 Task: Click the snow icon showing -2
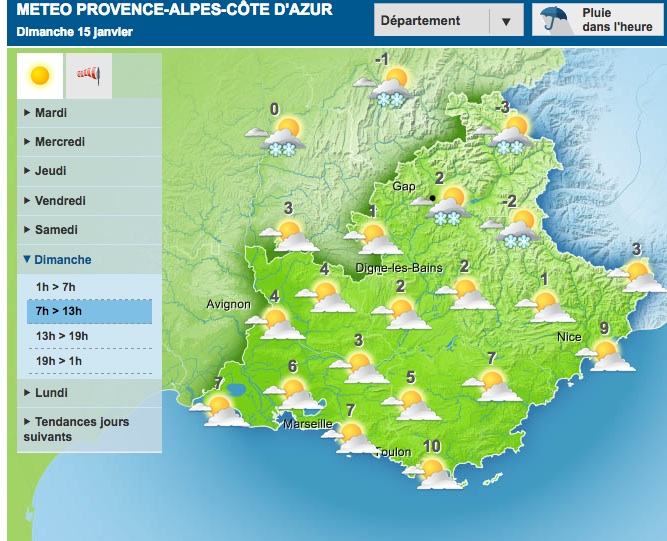511,230
